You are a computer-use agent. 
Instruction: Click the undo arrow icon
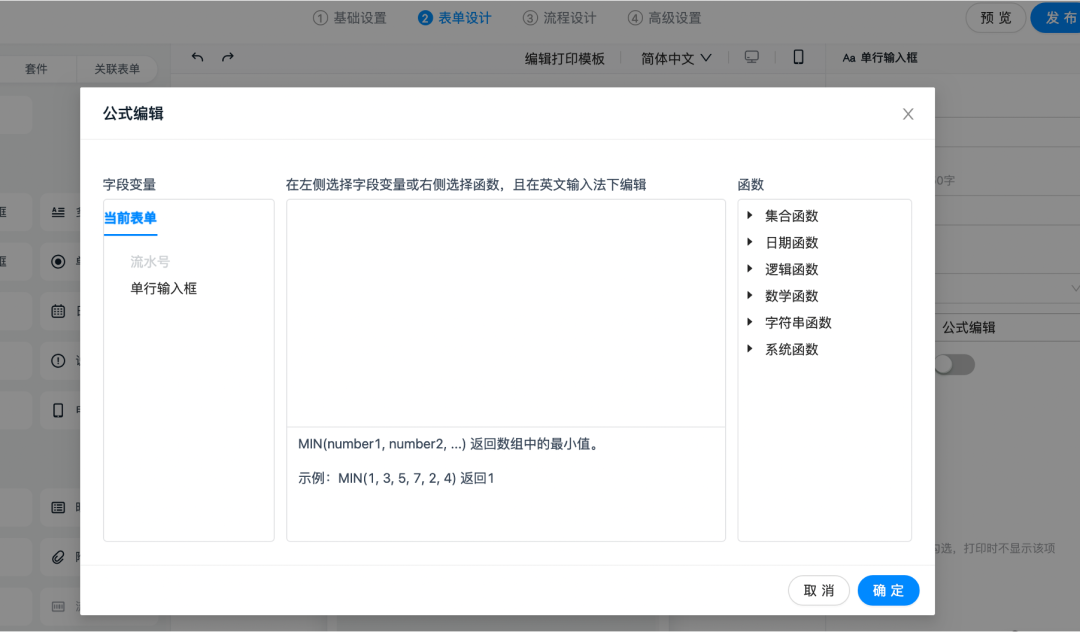(197, 58)
